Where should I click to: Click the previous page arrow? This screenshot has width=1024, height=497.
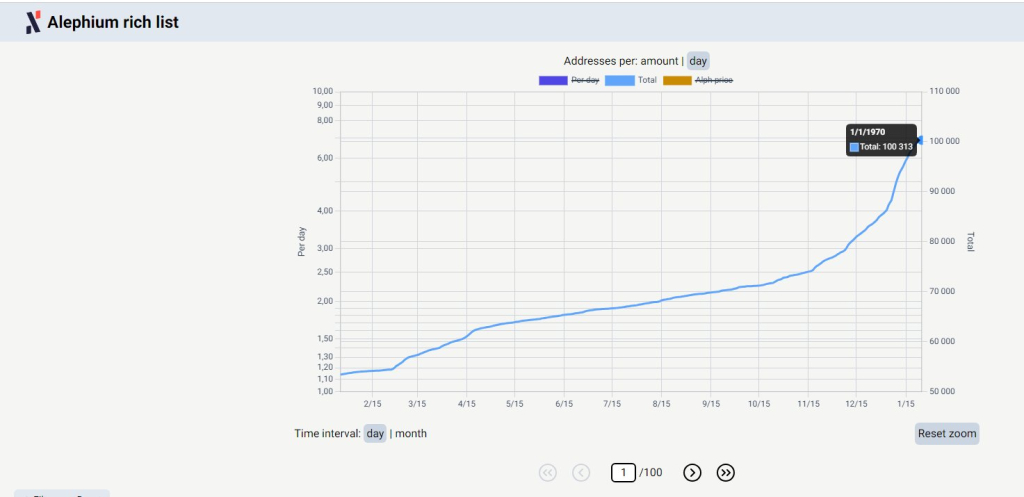coord(581,472)
